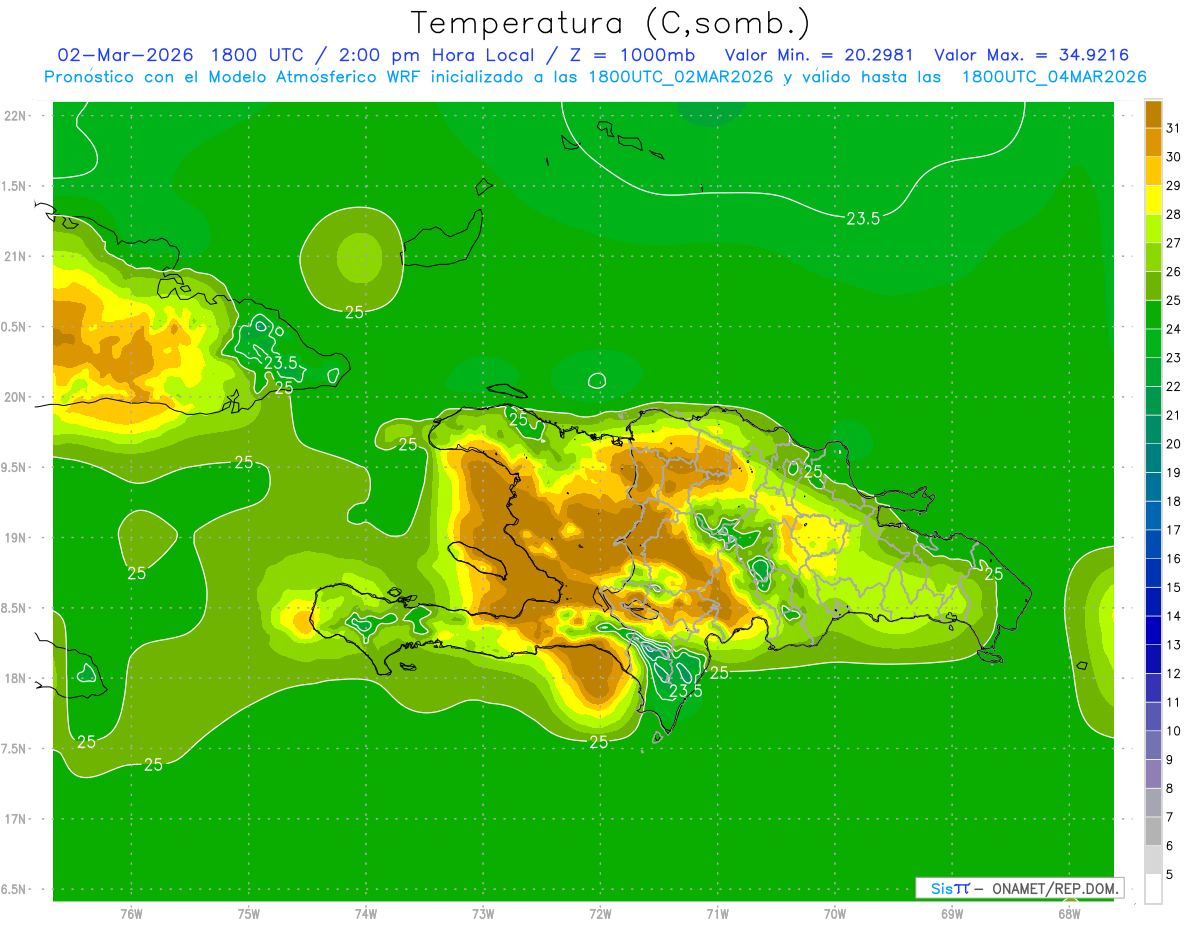Click the "5" value on the color scale

click(x=1171, y=874)
